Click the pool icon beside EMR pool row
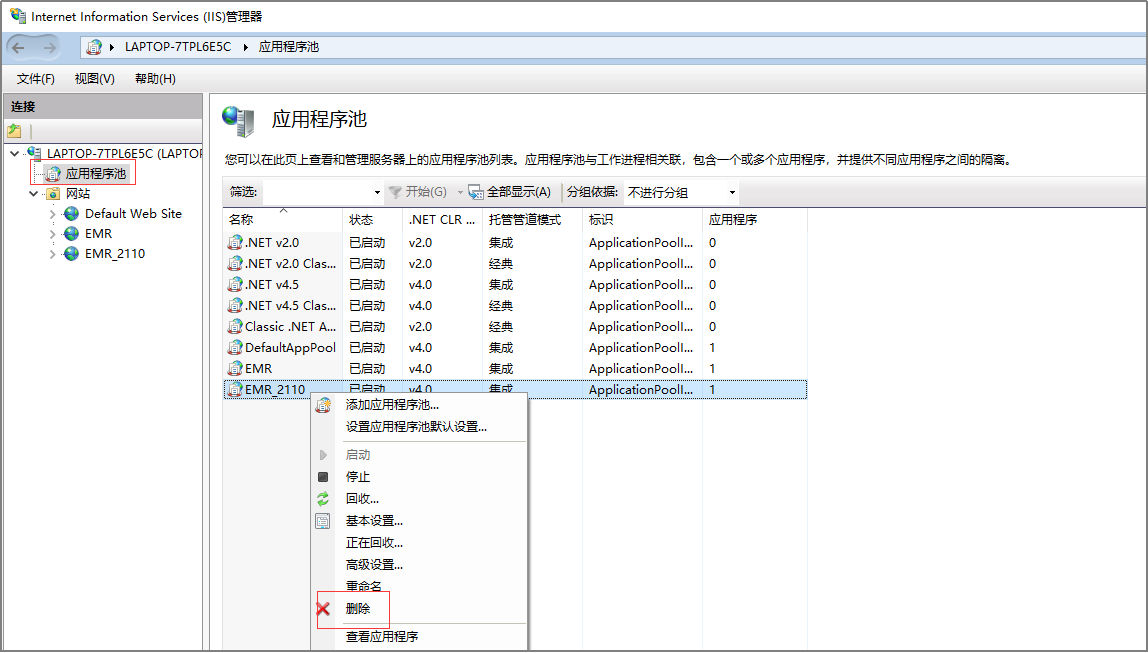The height and width of the screenshot is (653, 1148). [x=235, y=369]
